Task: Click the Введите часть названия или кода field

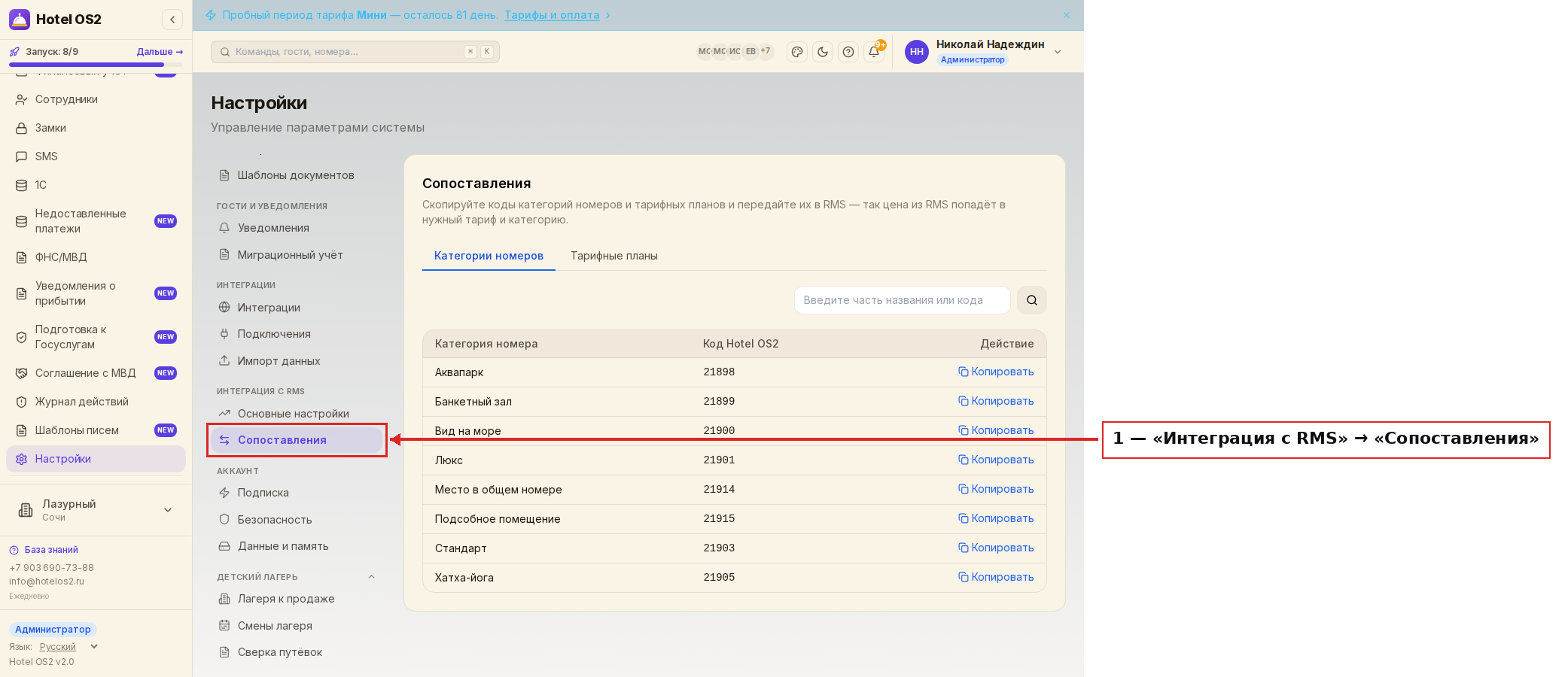Action: [902, 300]
